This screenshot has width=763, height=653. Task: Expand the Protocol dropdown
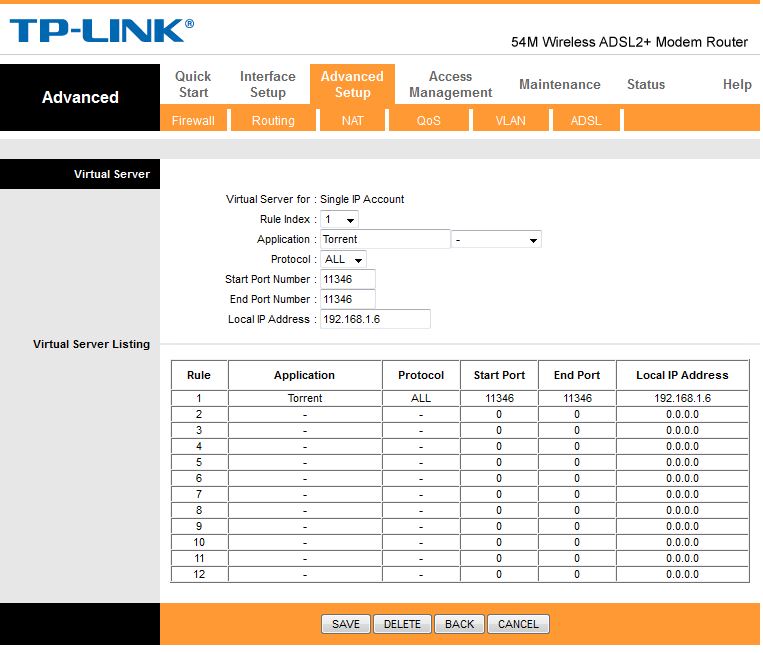click(x=343, y=259)
